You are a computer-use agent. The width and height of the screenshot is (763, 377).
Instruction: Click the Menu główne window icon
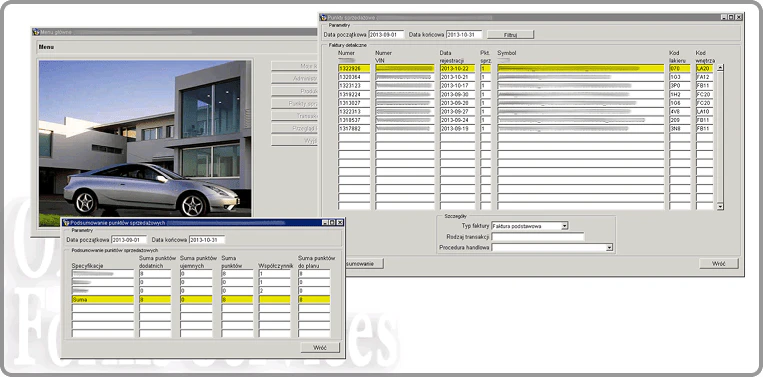pos(36,32)
